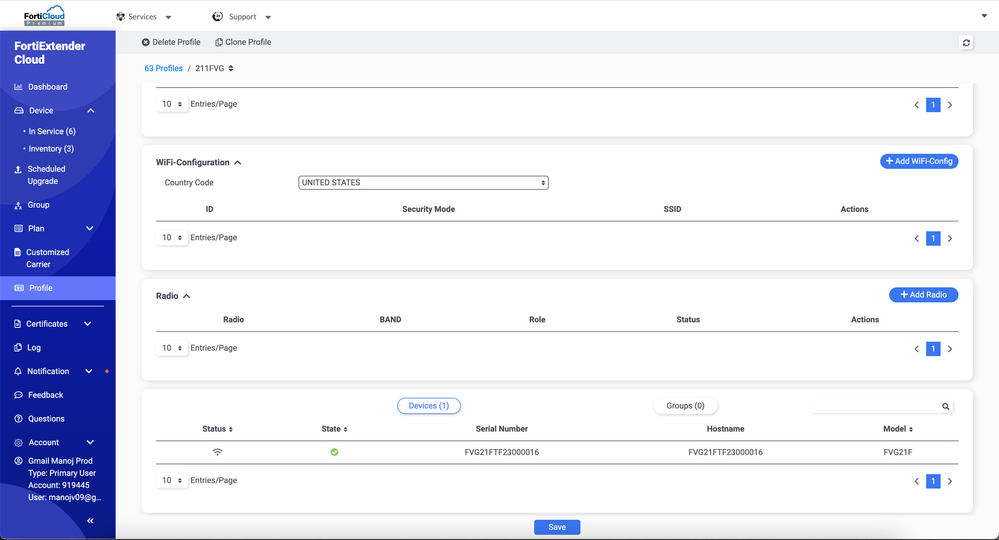Open the Services menu in header
The width and height of the screenshot is (999, 540).
tap(144, 17)
